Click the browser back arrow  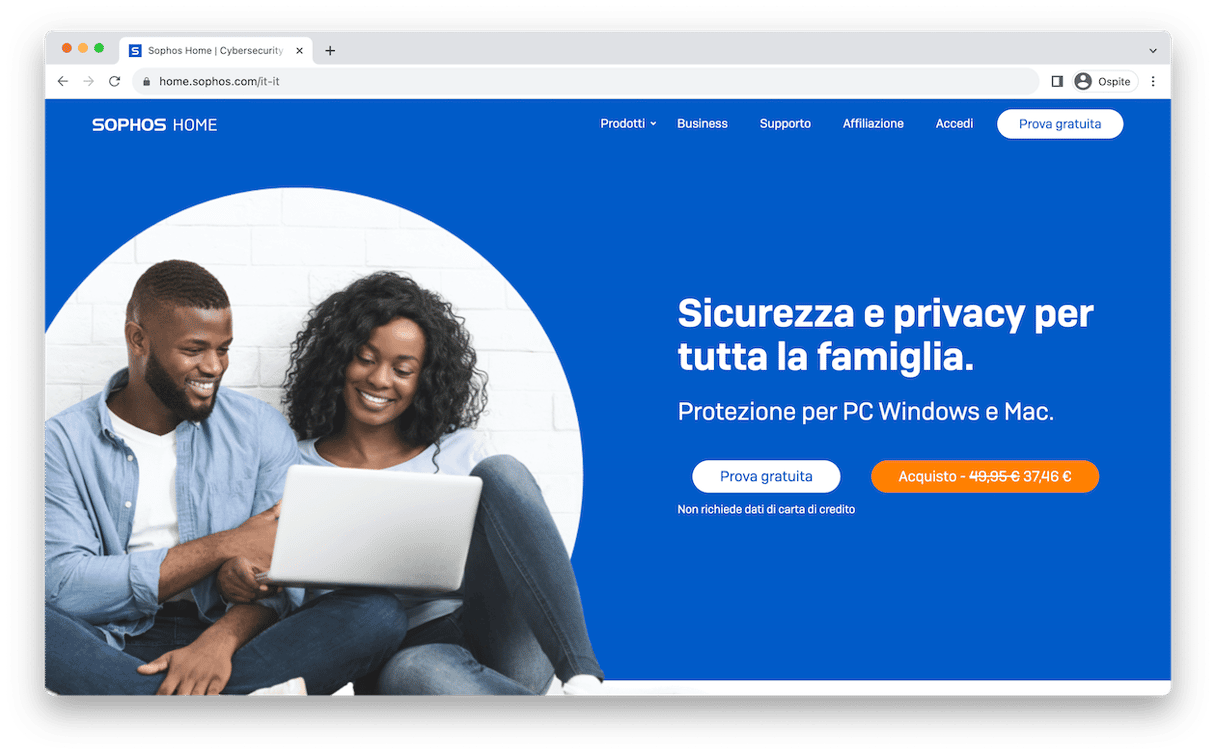click(63, 81)
